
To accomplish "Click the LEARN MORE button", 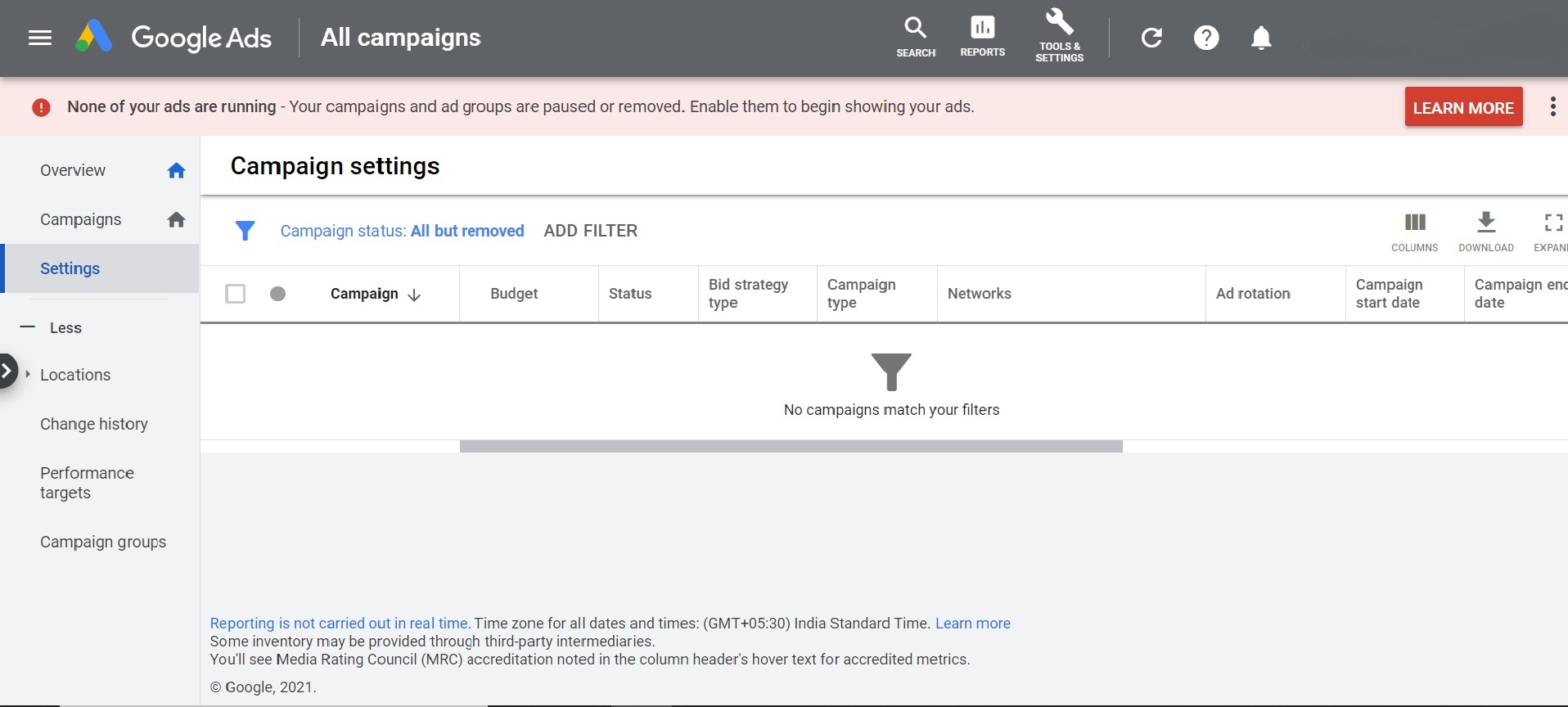I will [x=1463, y=107].
